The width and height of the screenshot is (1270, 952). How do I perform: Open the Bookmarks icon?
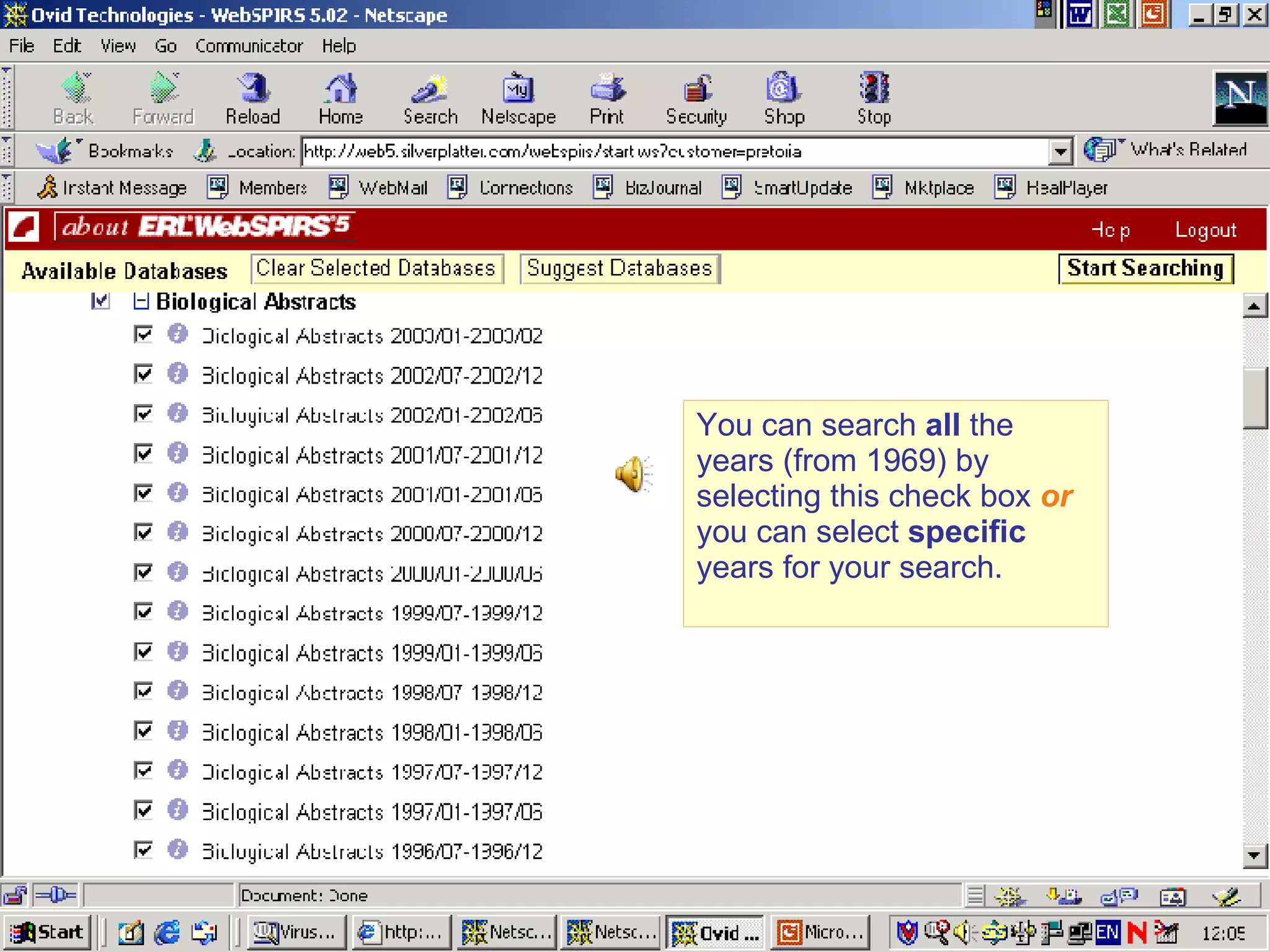coord(53,151)
